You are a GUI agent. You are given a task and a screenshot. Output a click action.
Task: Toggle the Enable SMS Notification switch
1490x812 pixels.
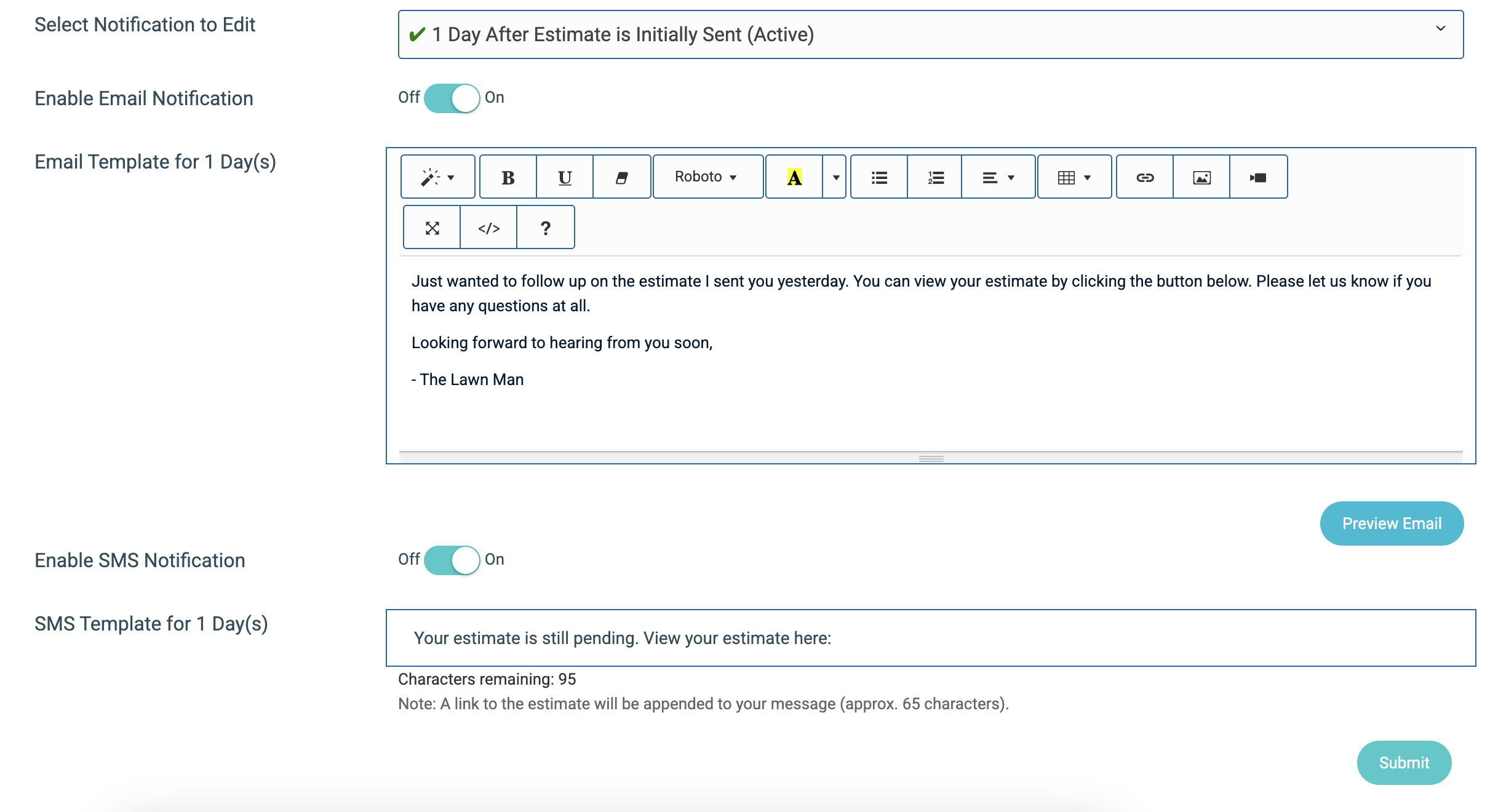click(452, 560)
